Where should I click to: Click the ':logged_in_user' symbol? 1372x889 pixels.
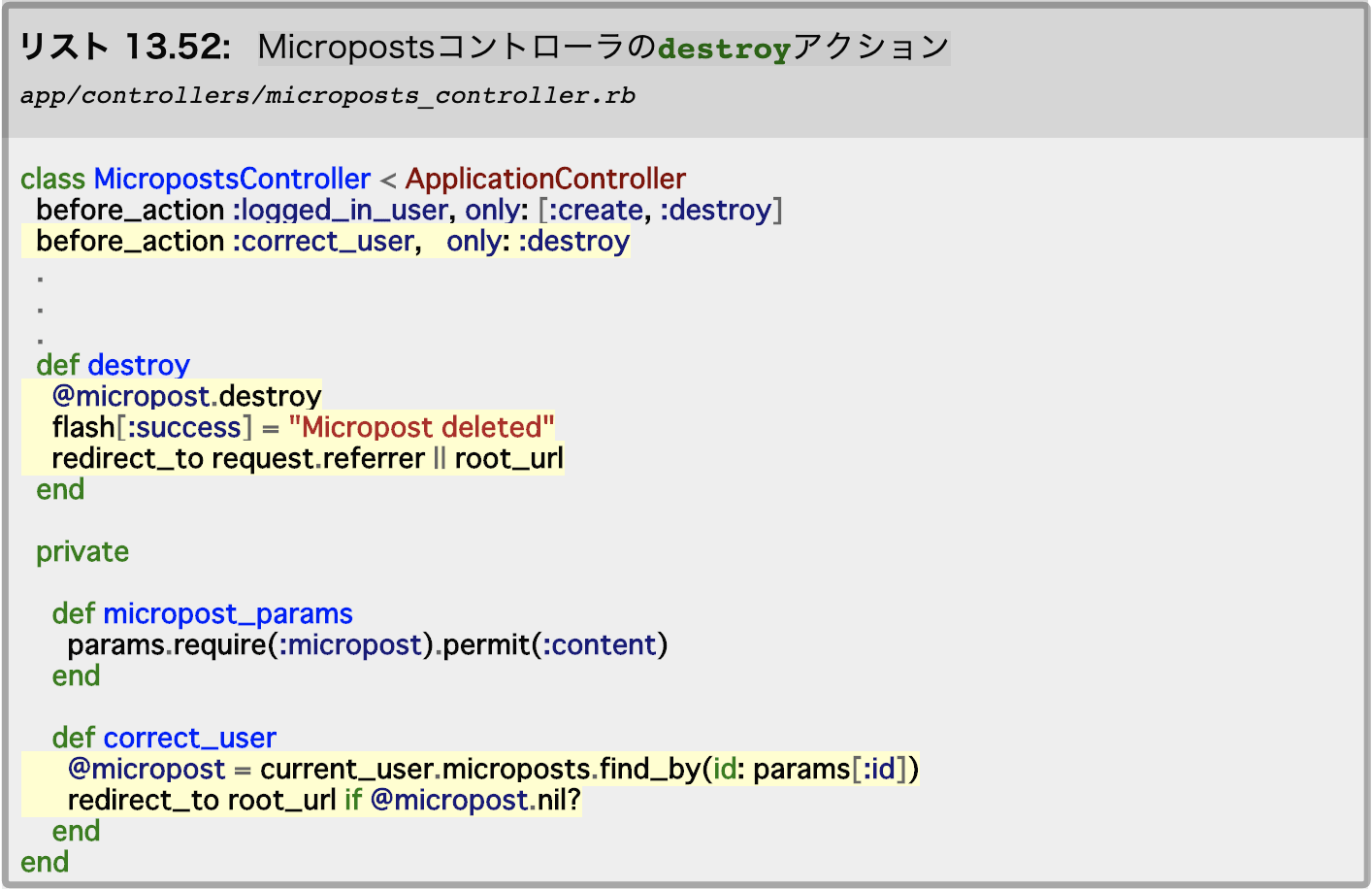tap(341, 210)
